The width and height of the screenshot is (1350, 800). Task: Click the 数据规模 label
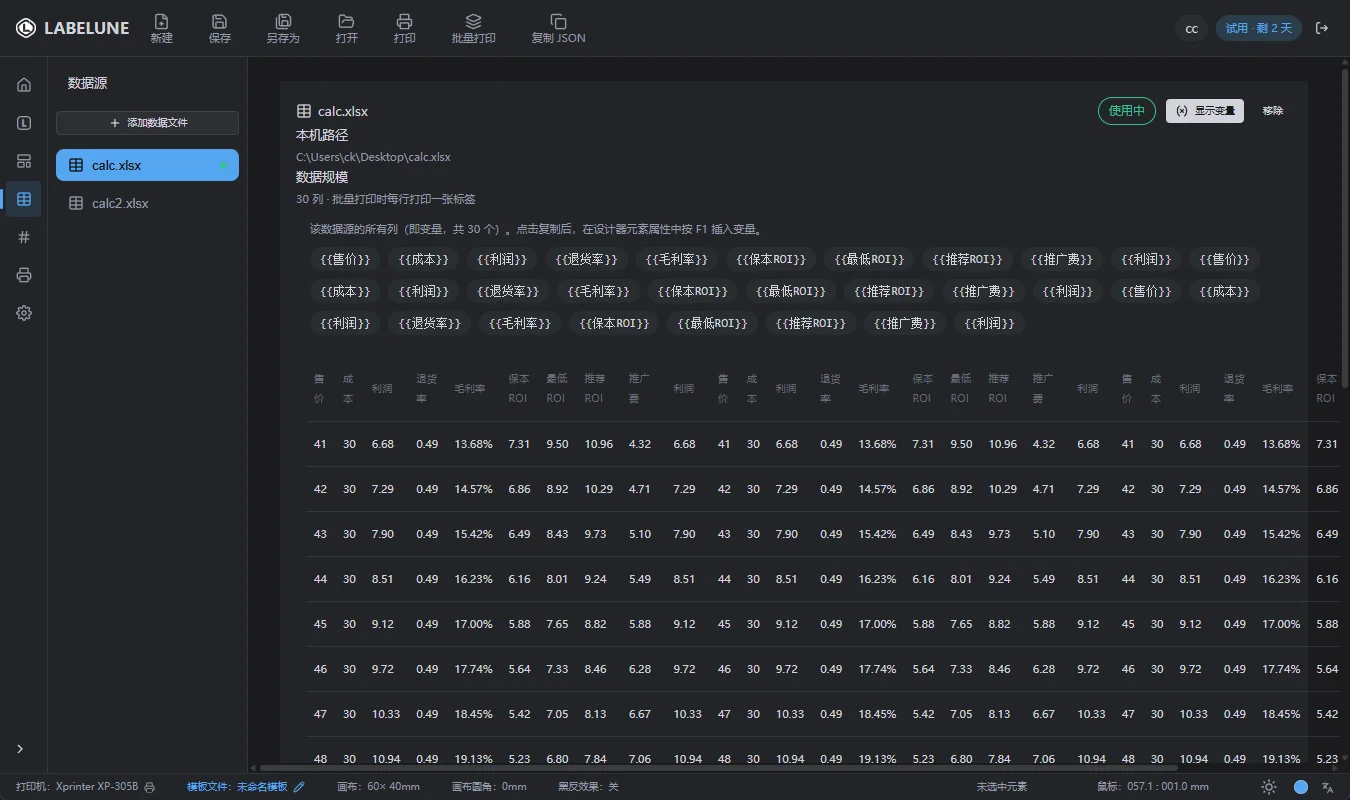pos(322,177)
